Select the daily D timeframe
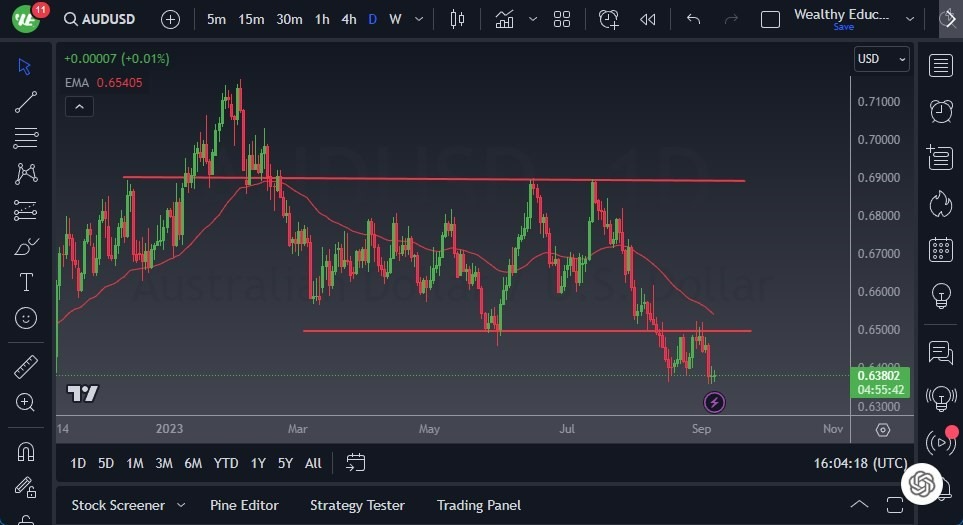Image resolution: width=963 pixels, height=525 pixels. point(372,19)
